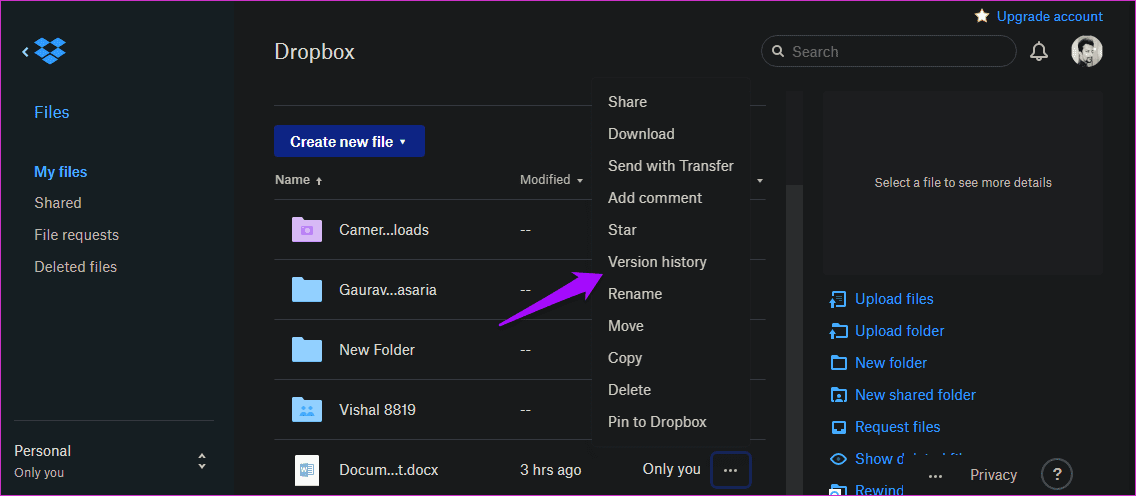This screenshot has width=1136, height=496.
Task: Open Deleted files in sidebar
Action: [x=75, y=266]
